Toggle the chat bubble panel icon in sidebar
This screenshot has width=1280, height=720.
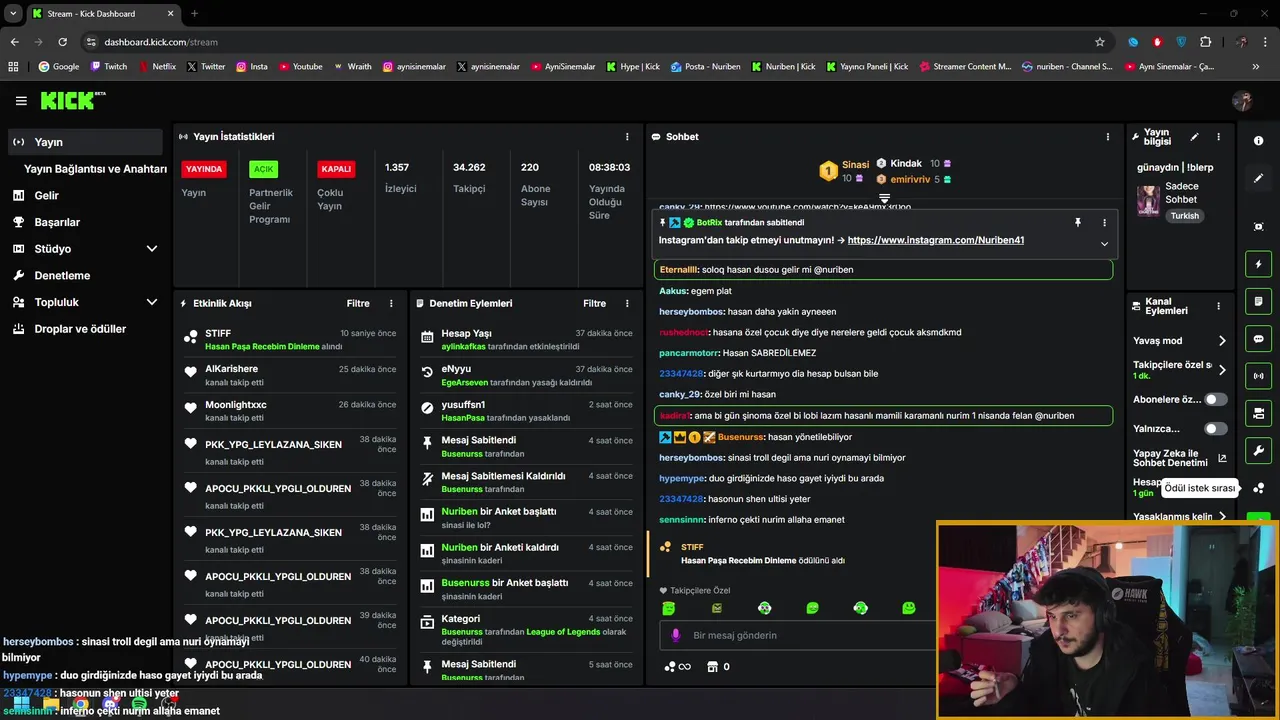coord(1258,339)
